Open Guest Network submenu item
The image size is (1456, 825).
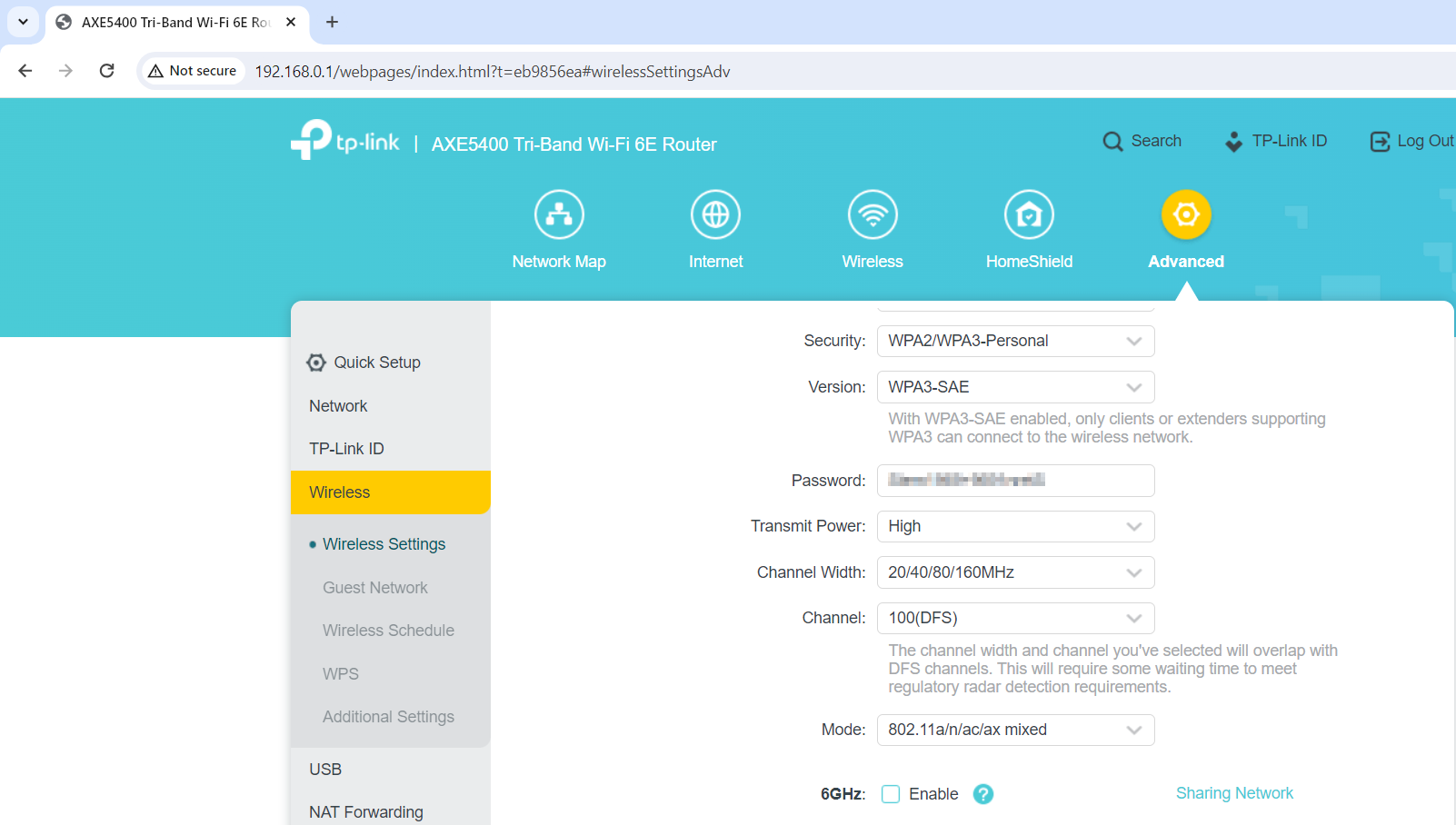tap(375, 588)
